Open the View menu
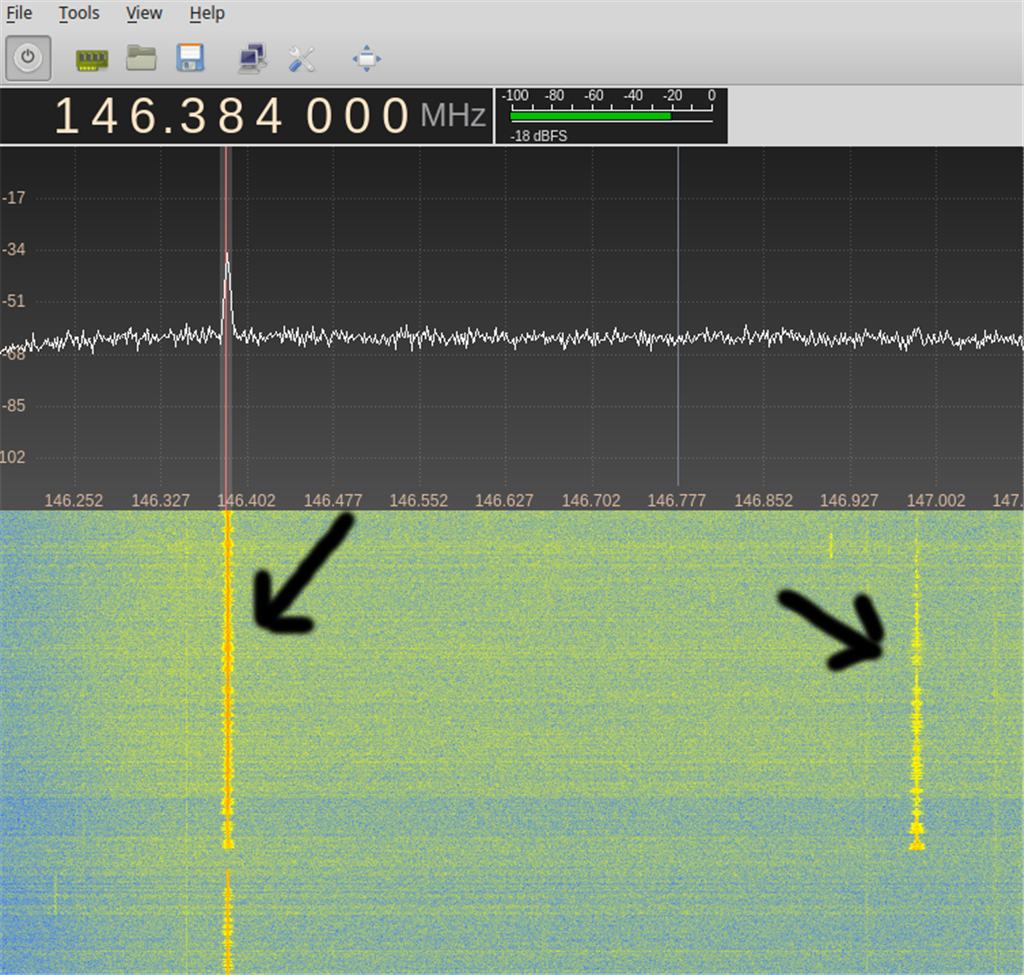Viewport: 1024px width, 975px height. pos(144,13)
